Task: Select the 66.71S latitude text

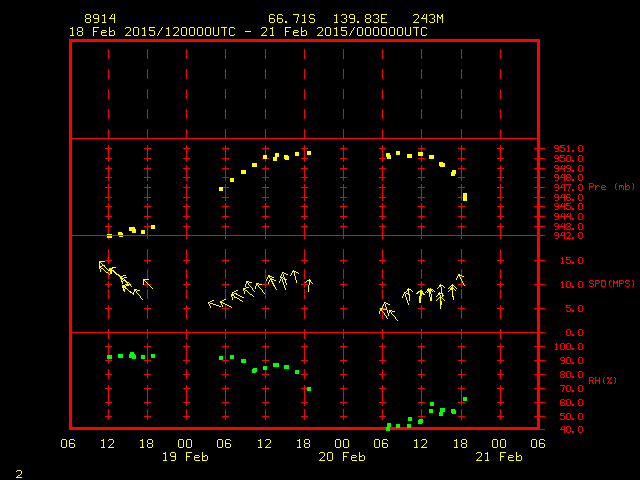Action: point(288,19)
